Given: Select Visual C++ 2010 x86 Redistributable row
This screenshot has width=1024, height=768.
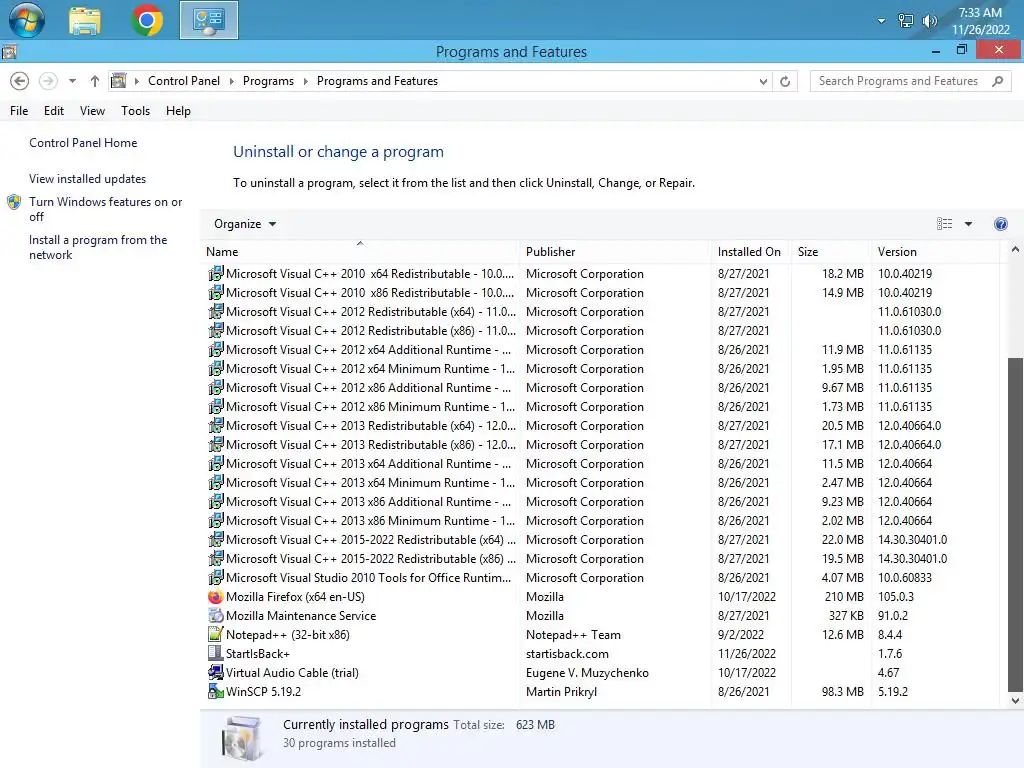Looking at the screenshot, I should pyautogui.click(x=602, y=293).
